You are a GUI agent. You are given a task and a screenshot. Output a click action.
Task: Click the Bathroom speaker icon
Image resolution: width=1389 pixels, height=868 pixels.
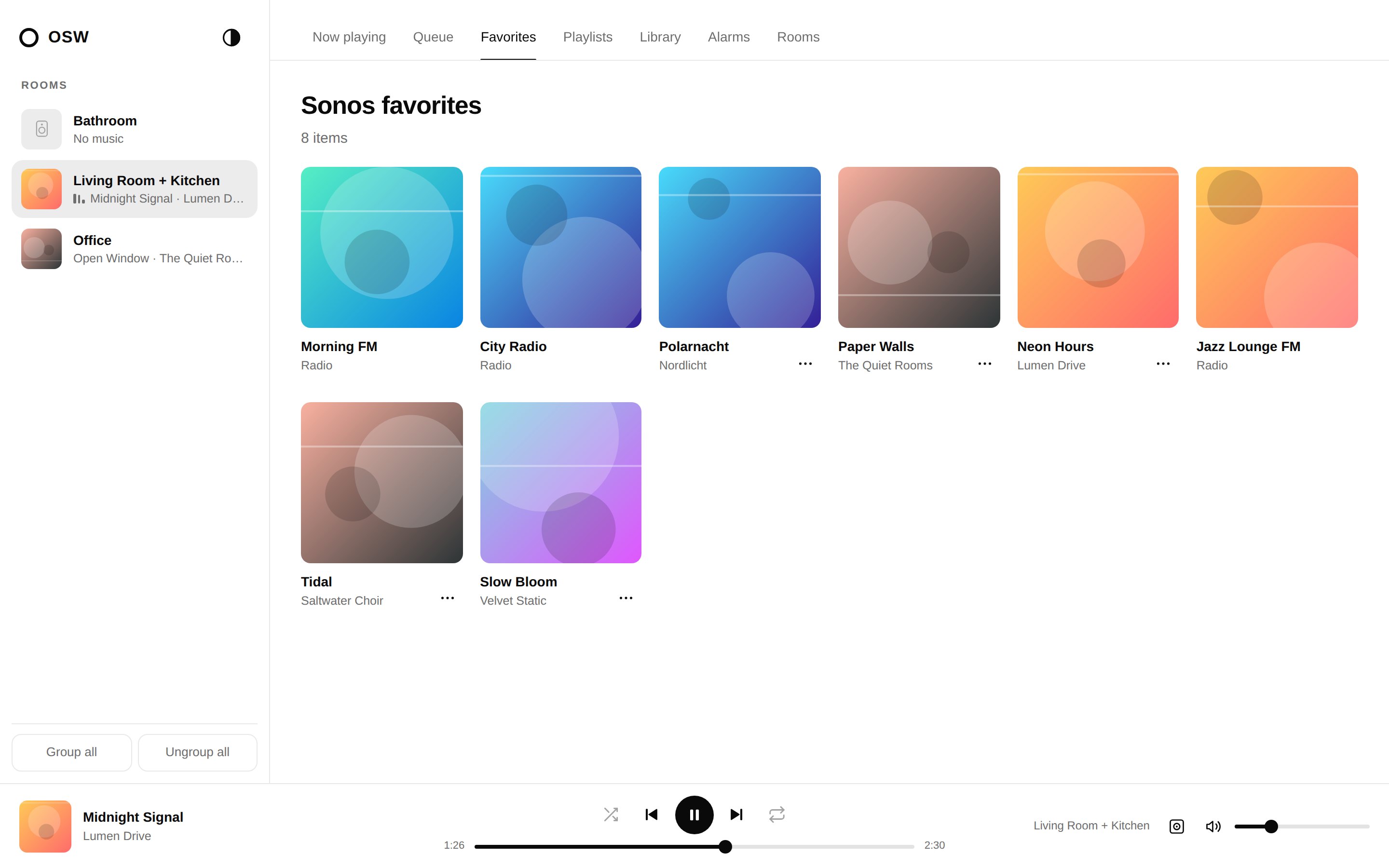click(x=41, y=129)
